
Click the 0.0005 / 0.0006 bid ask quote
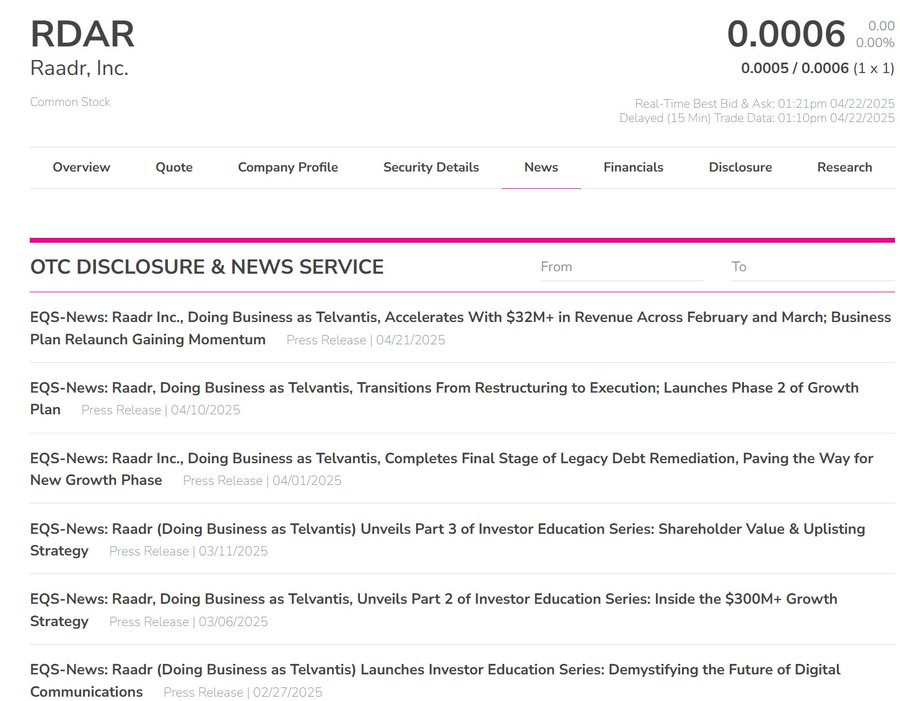coord(794,68)
